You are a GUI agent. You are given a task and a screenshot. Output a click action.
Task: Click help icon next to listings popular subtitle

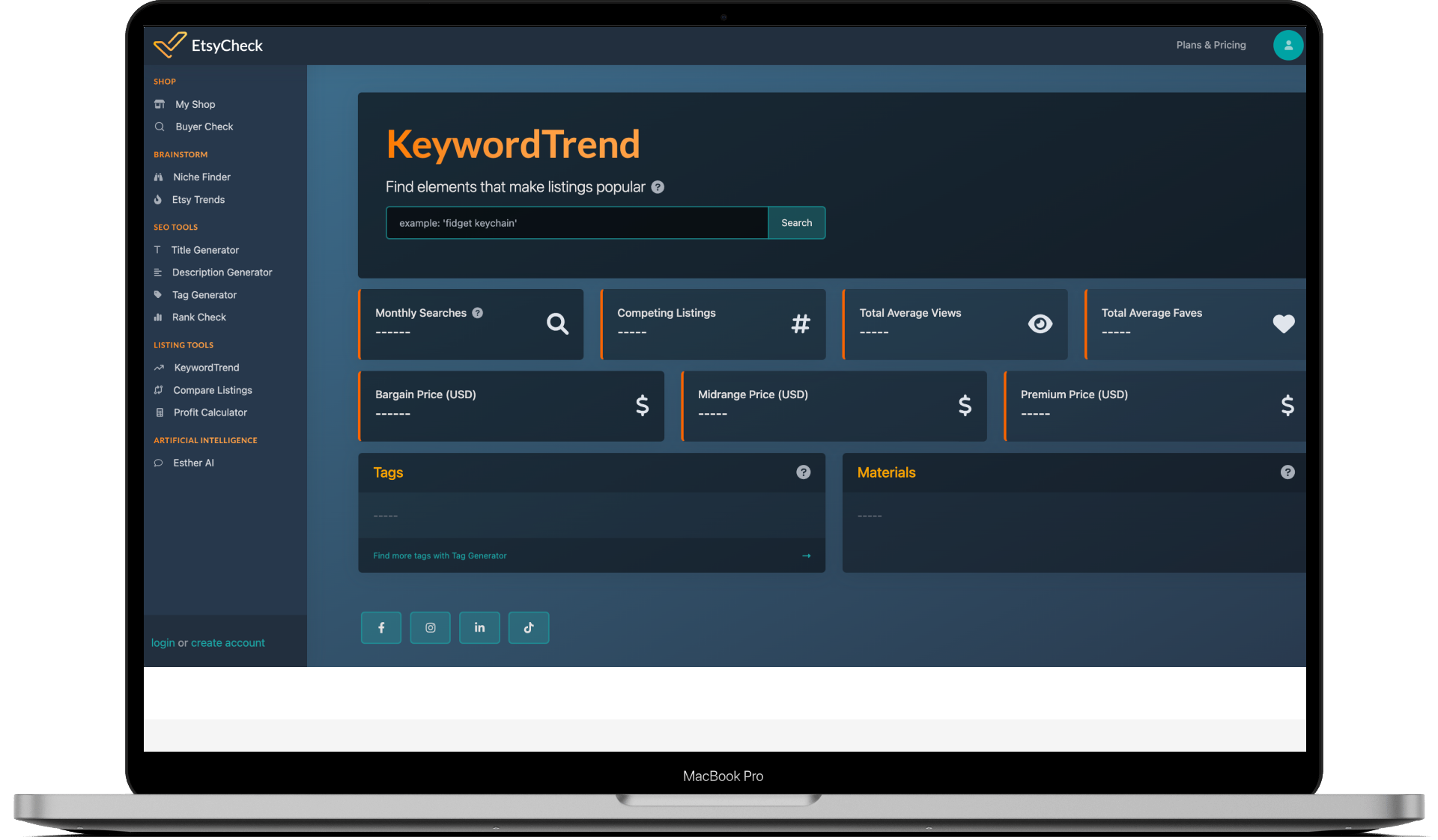pyautogui.click(x=658, y=187)
